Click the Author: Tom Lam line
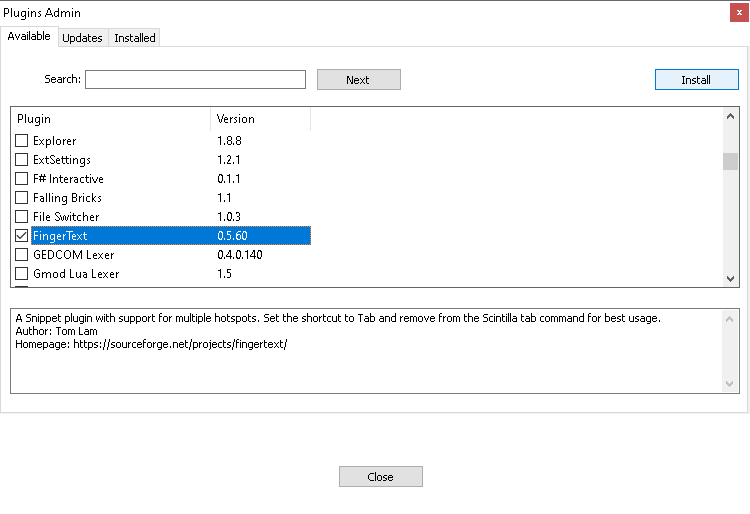Screen dimensions: 750x514 (56, 331)
